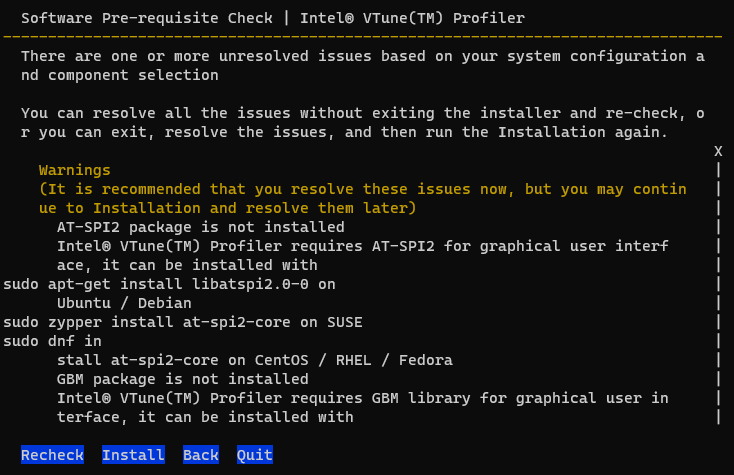Select the Install button
The width and height of the screenshot is (734, 475).
[133, 455]
